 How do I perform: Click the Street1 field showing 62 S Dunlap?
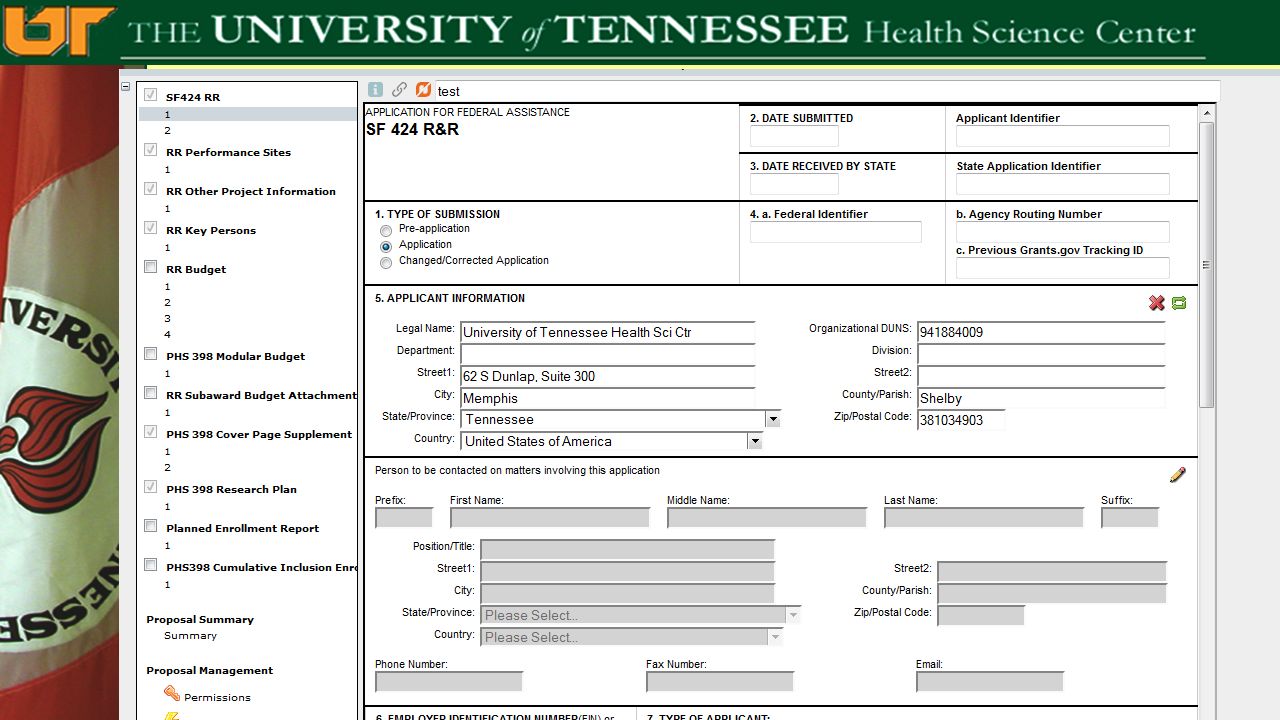click(607, 376)
